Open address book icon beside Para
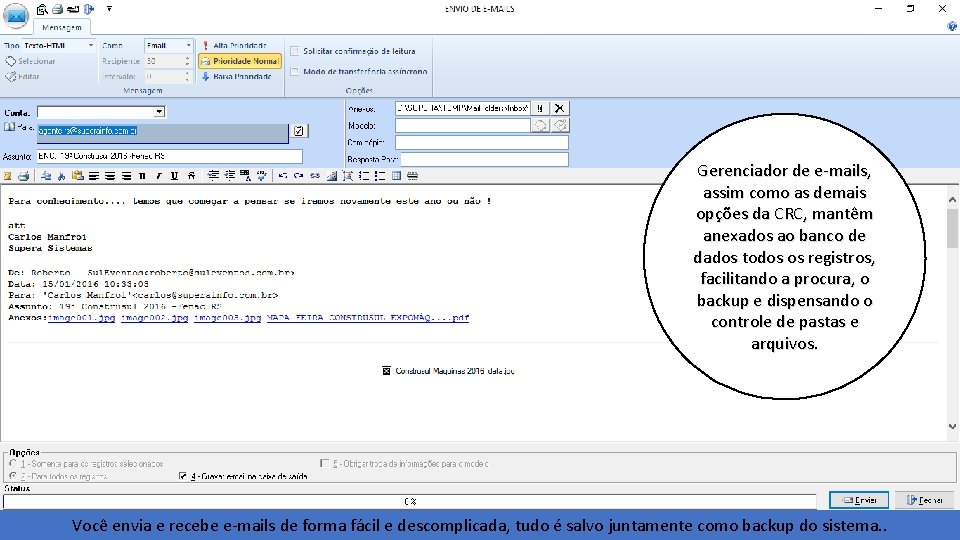960x540 pixels. (9, 127)
